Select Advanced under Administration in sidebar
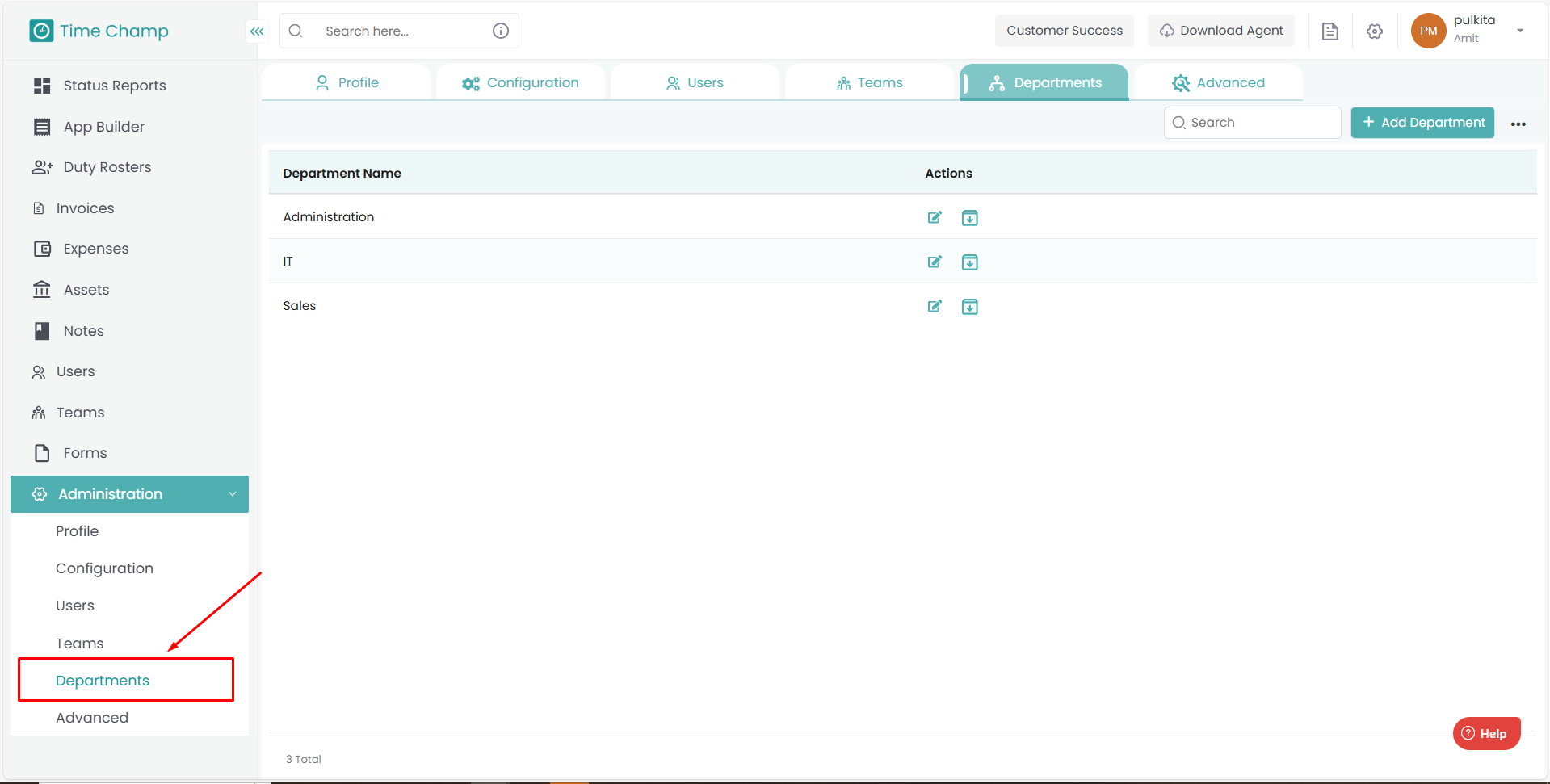Viewport: 1550px width, 784px height. click(x=92, y=718)
